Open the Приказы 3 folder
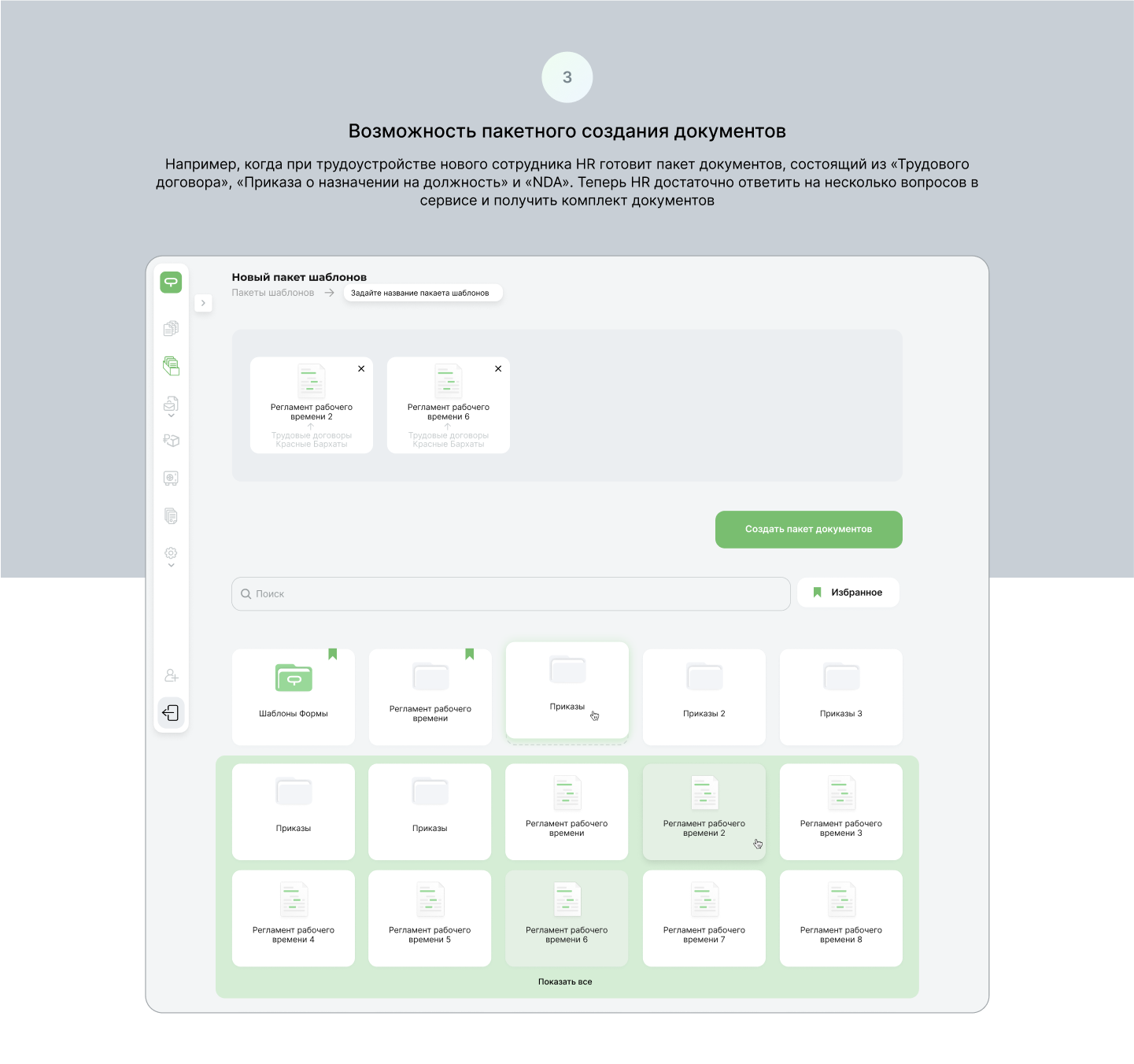1134x1064 pixels. click(841, 697)
